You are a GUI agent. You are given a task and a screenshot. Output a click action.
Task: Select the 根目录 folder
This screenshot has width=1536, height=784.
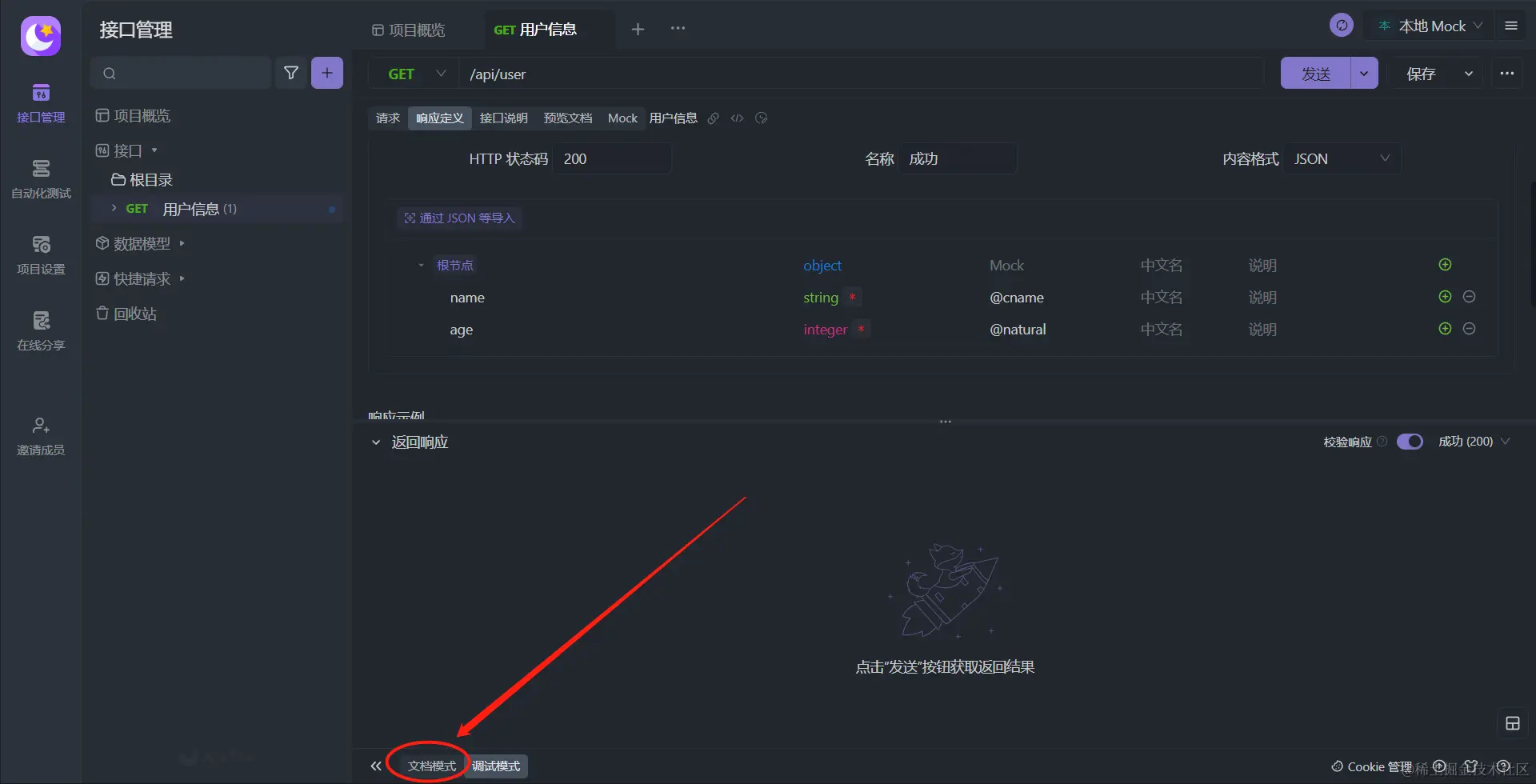pyautogui.click(x=142, y=180)
